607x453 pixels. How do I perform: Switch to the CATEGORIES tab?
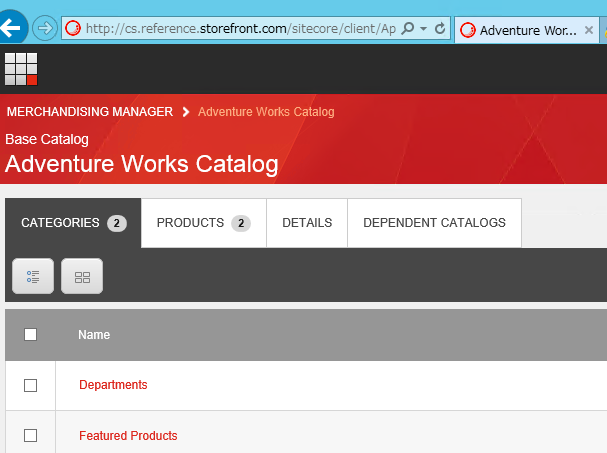[x=73, y=223]
